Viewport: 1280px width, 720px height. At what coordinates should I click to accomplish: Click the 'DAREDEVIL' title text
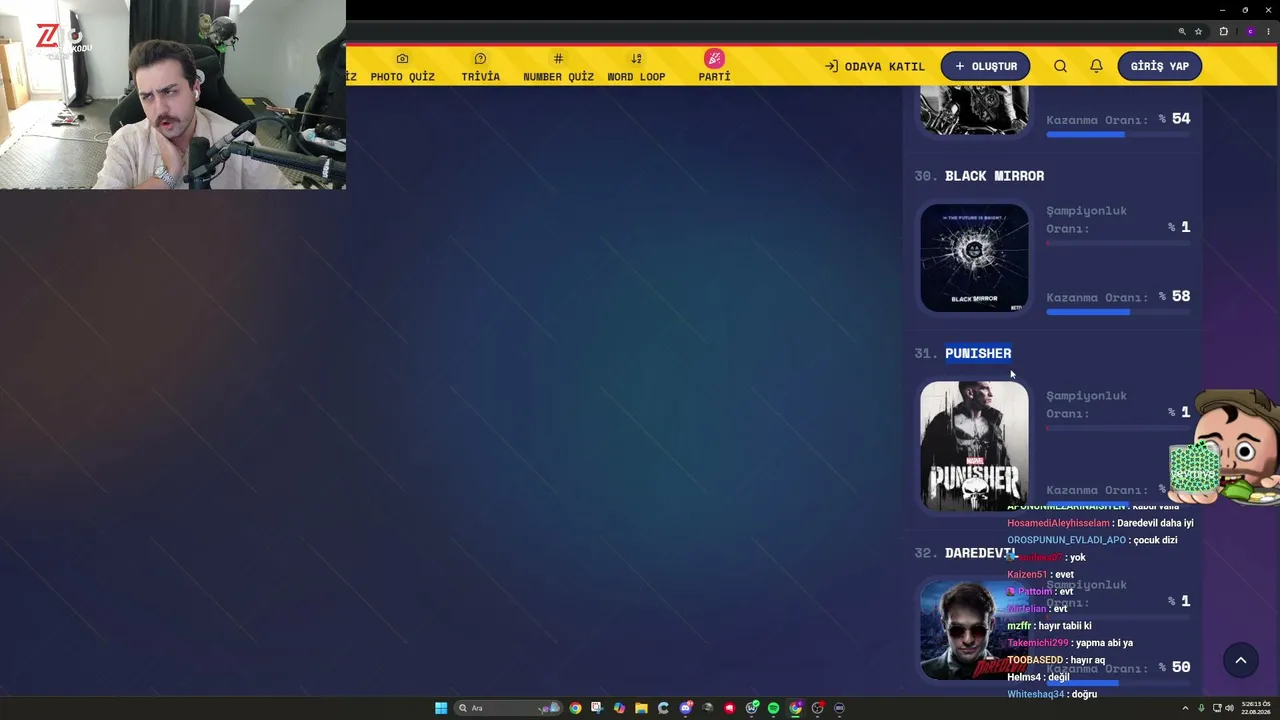pos(980,553)
